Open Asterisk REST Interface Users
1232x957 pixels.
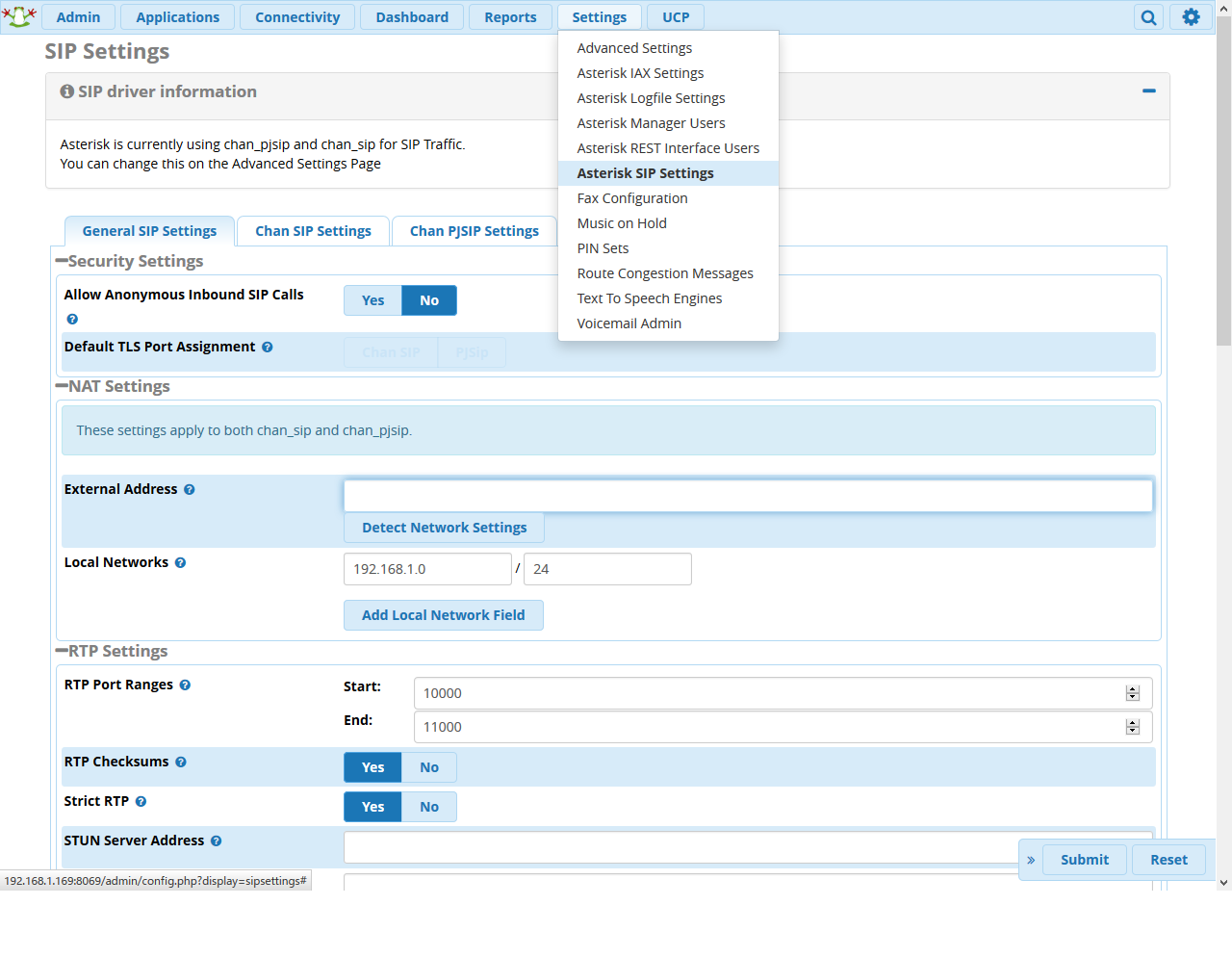pyautogui.click(x=668, y=148)
